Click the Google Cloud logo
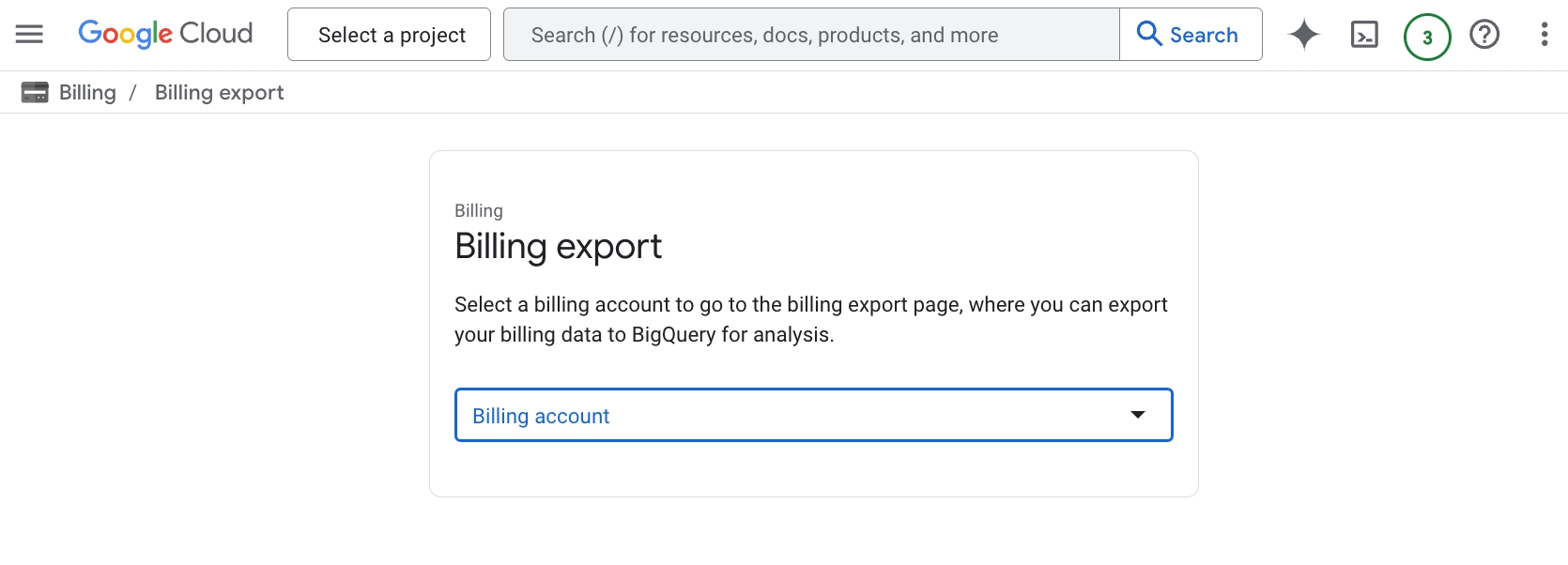 coord(165,35)
